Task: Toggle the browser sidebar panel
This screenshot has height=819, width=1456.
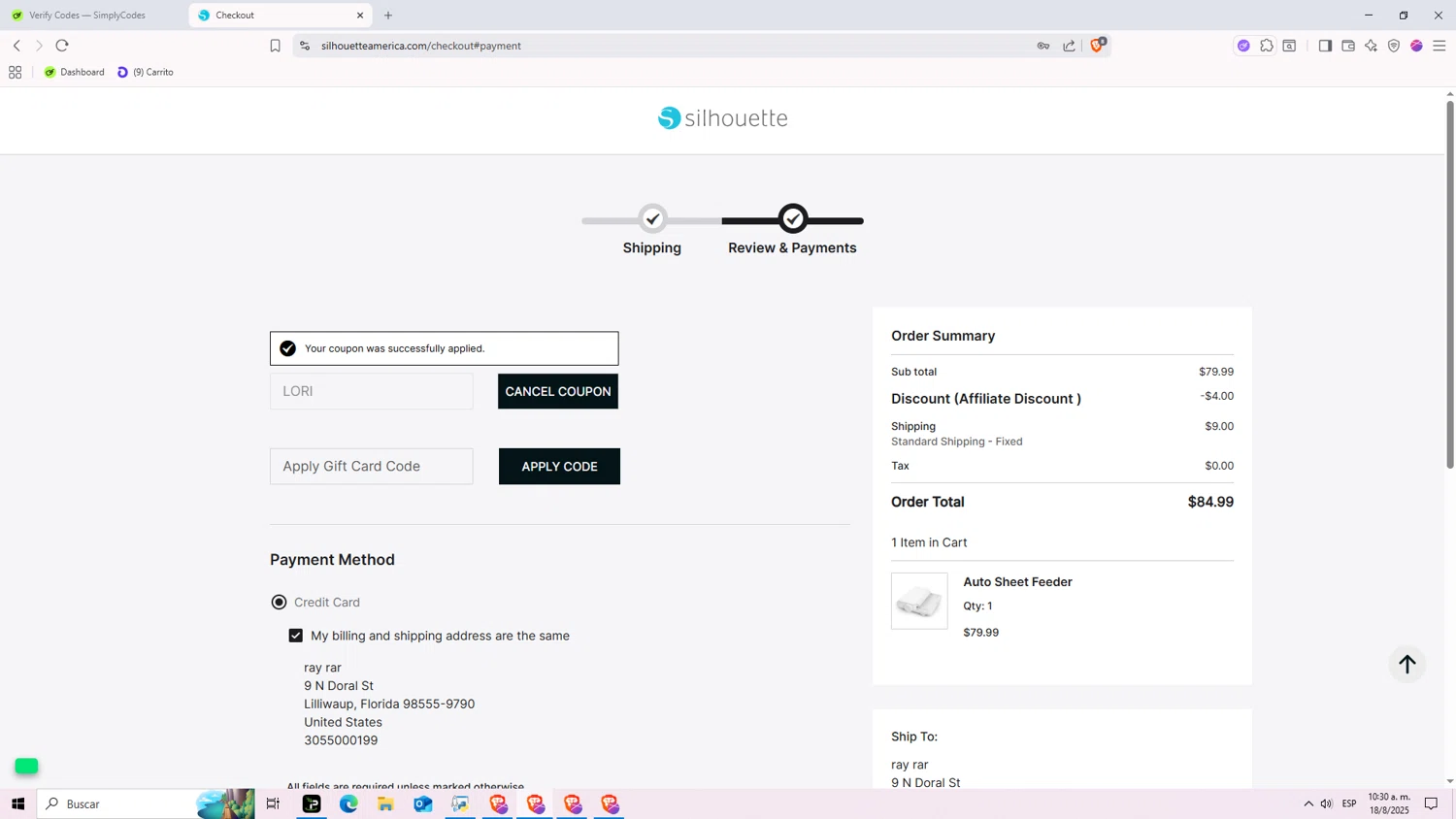Action: (1325, 46)
